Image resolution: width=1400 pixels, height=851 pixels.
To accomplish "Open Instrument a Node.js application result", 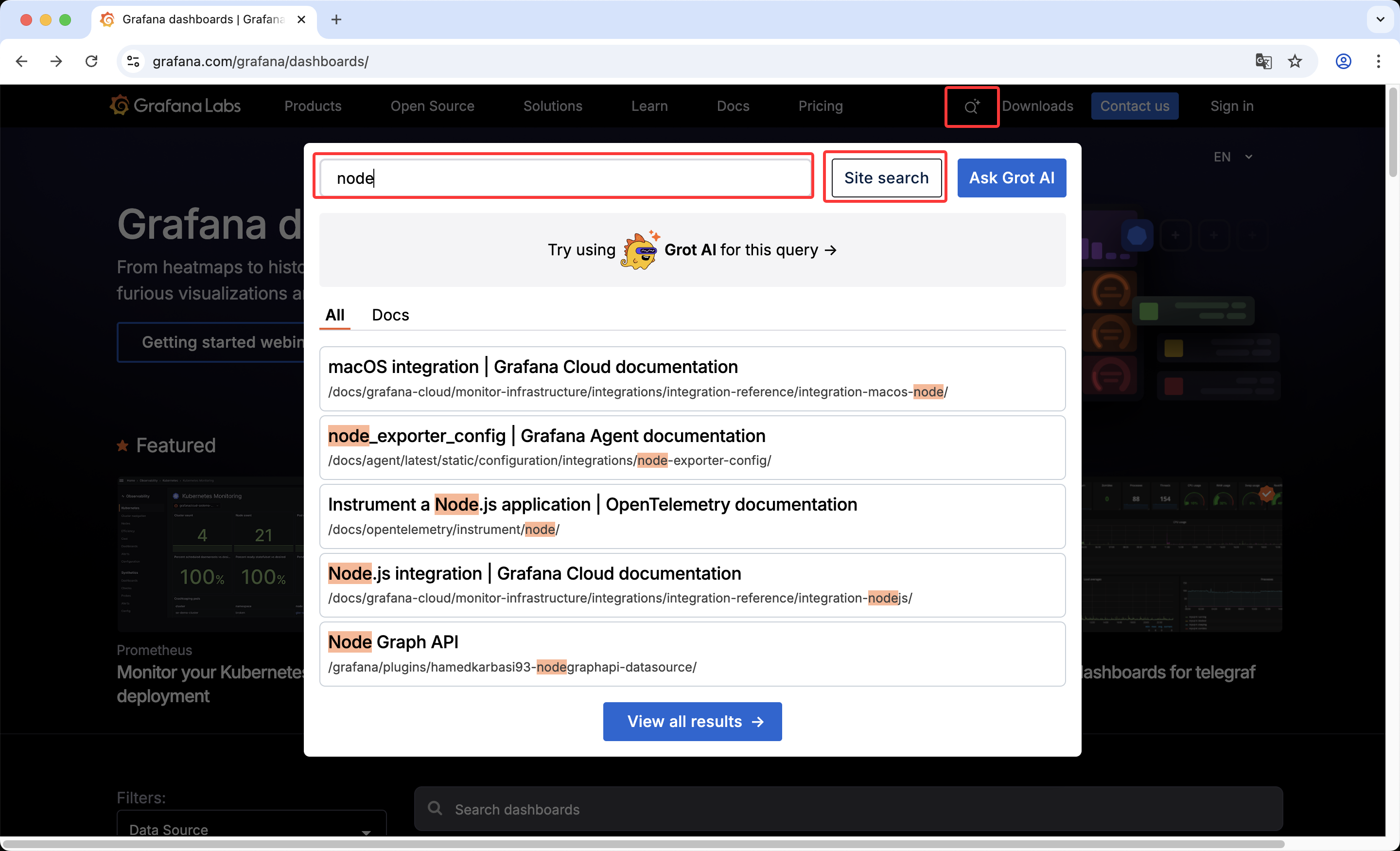I will [692, 516].
